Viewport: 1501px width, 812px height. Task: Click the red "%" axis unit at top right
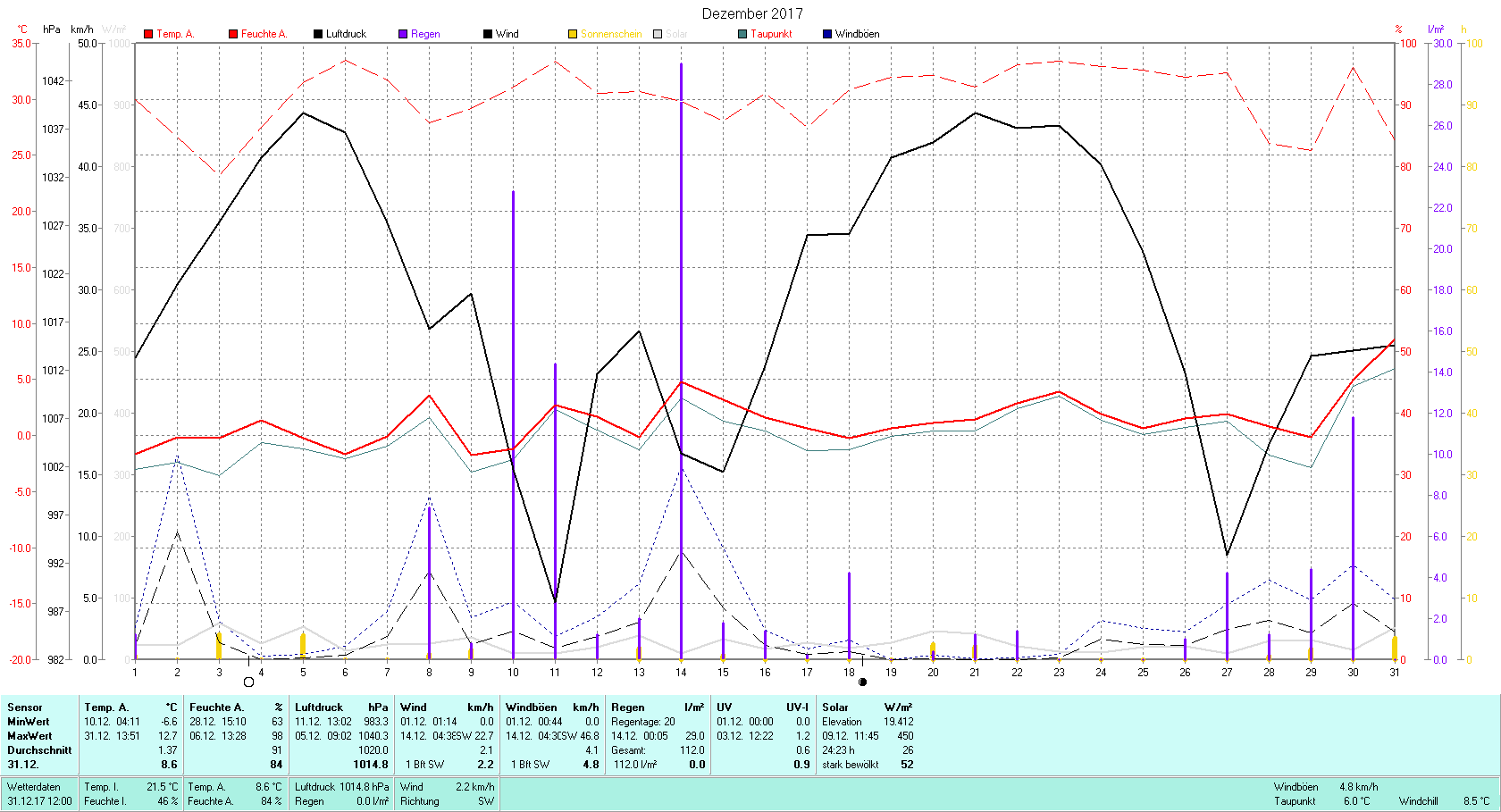pos(1399,29)
